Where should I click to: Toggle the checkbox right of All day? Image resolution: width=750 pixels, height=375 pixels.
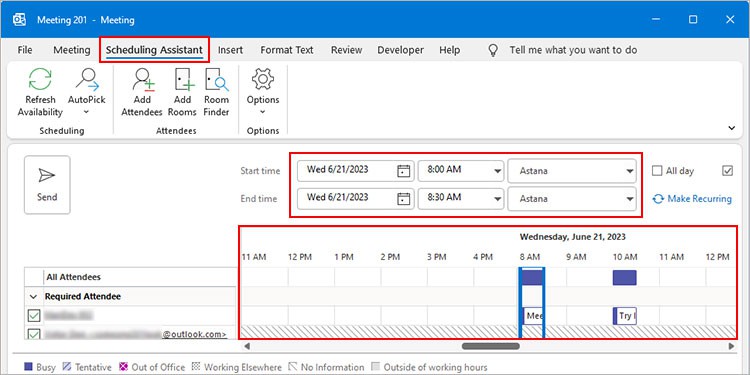click(x=728, y=171)
